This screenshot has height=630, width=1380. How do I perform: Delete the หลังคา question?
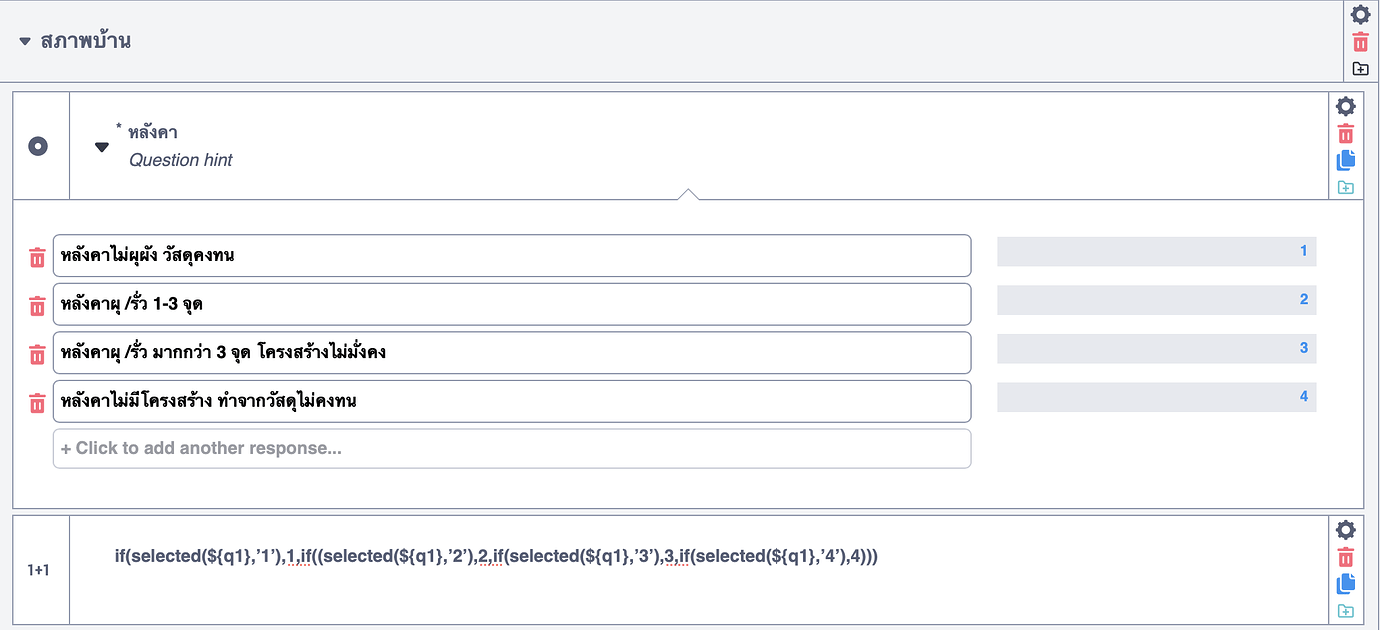1346,133
